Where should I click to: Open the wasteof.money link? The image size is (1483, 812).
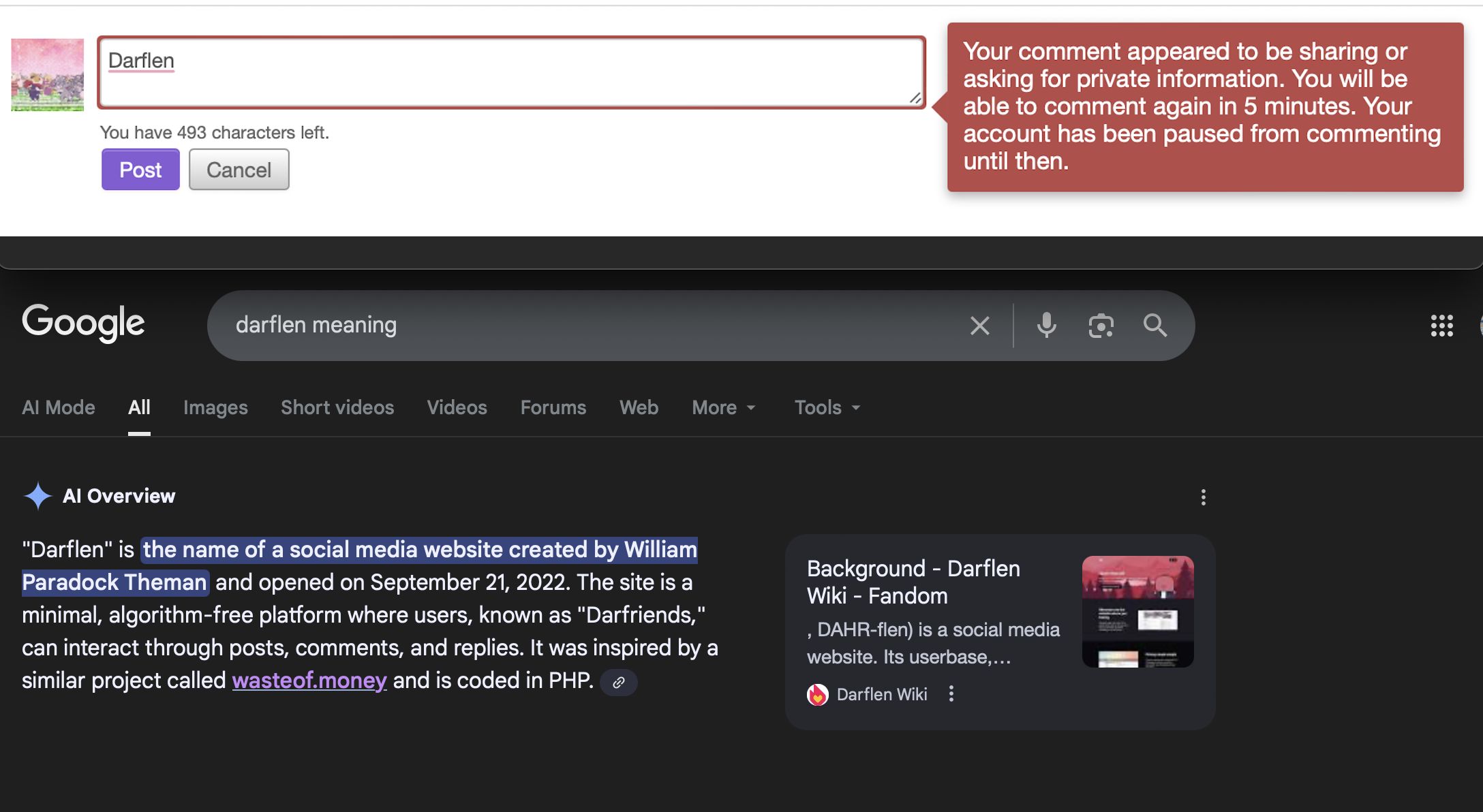tap(309, 681)
